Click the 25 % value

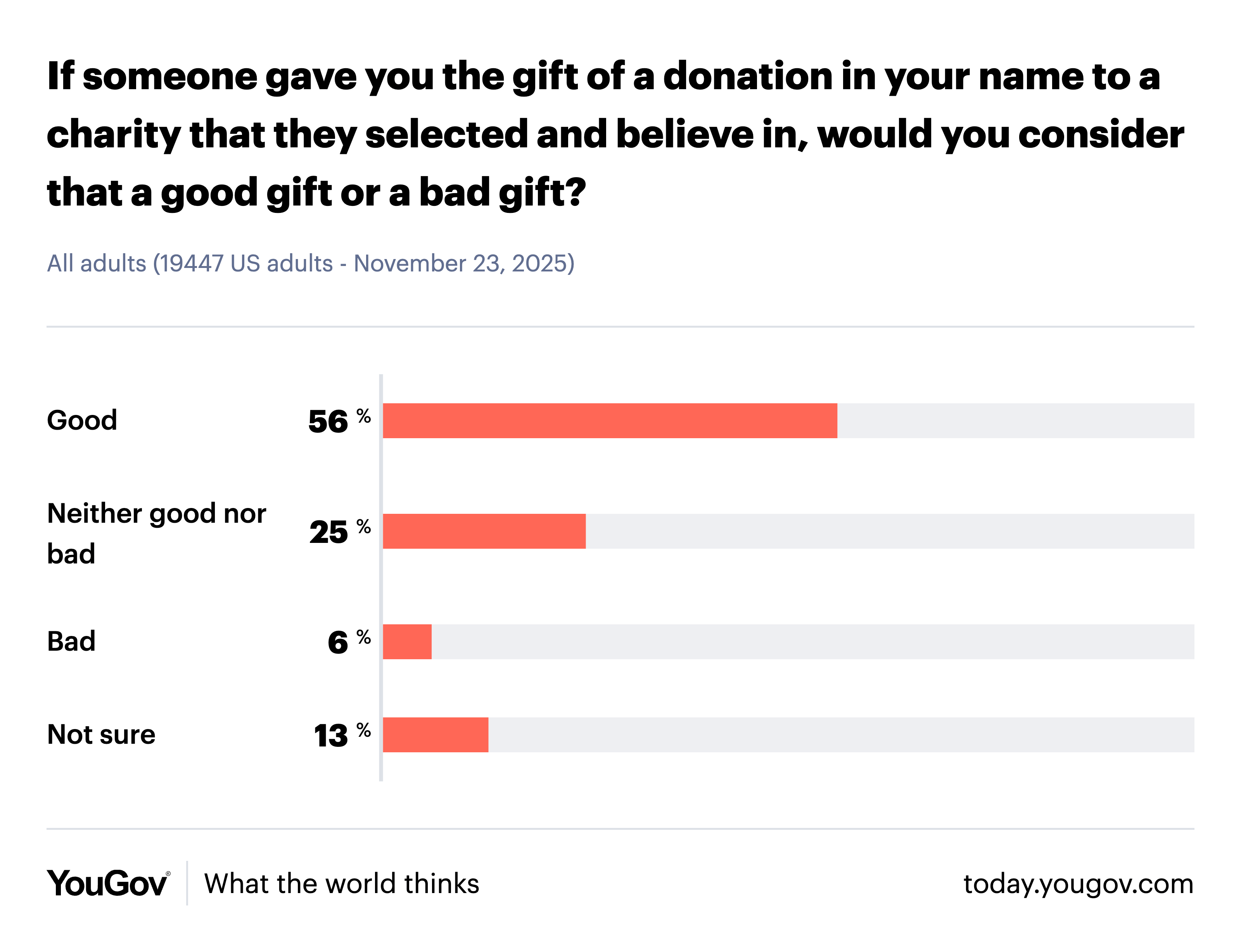339,532
